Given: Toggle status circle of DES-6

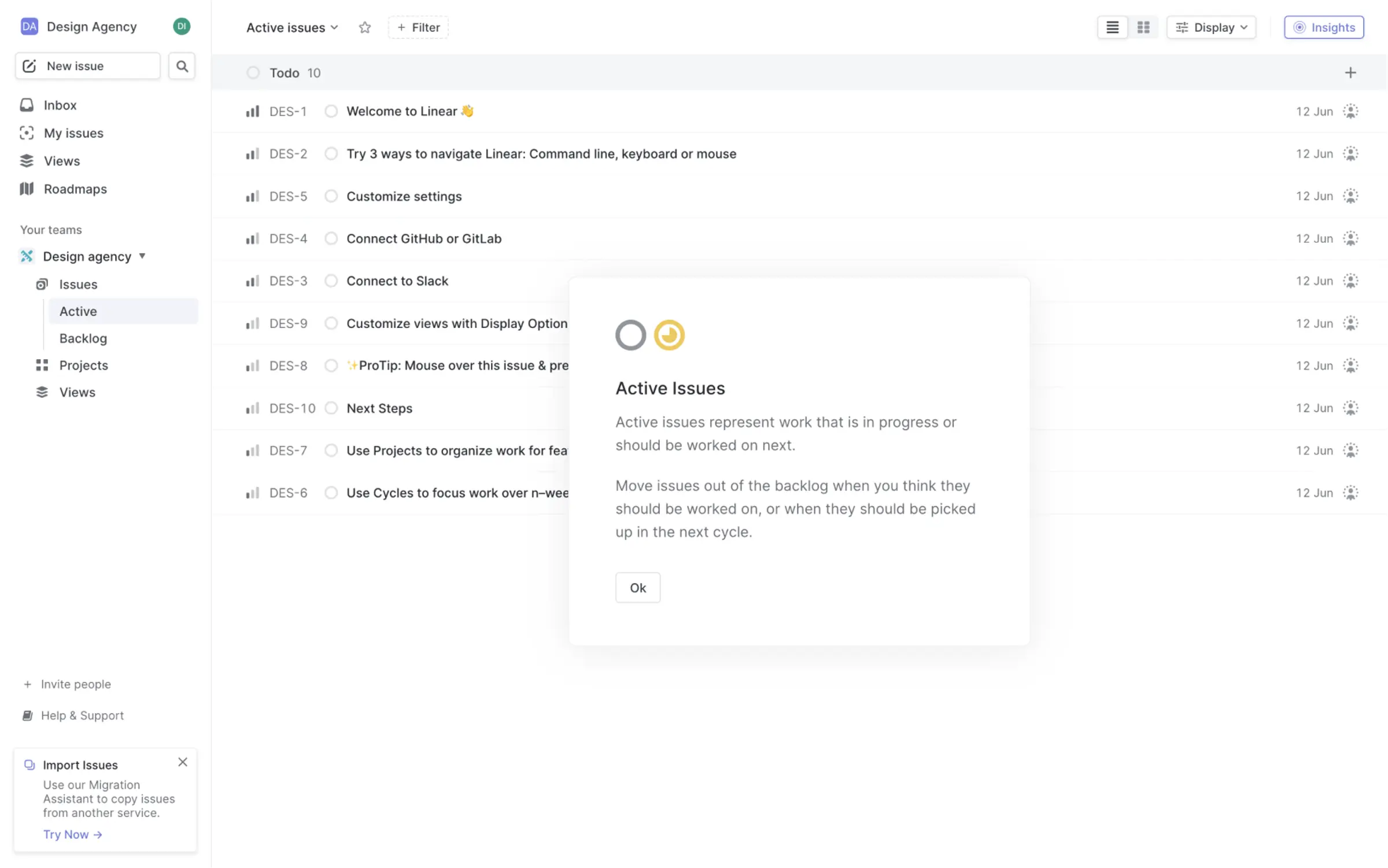Looking at the screenshot, I should point(331,493).
